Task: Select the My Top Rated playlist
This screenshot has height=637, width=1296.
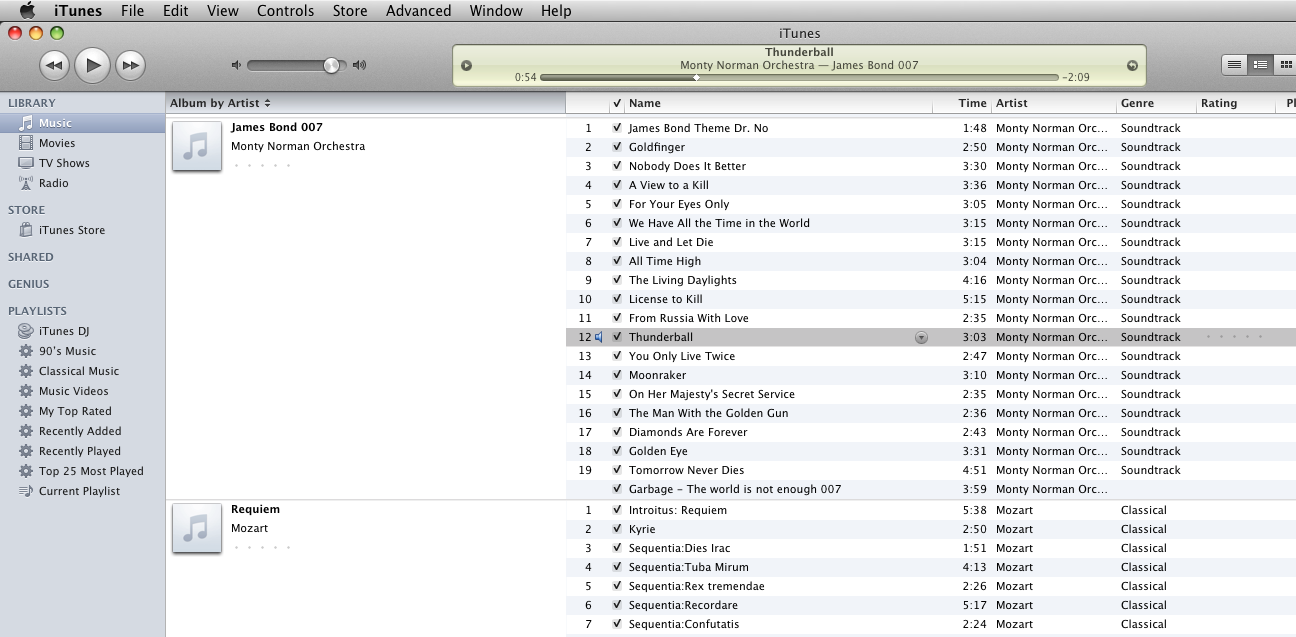Action: [83, 411]
